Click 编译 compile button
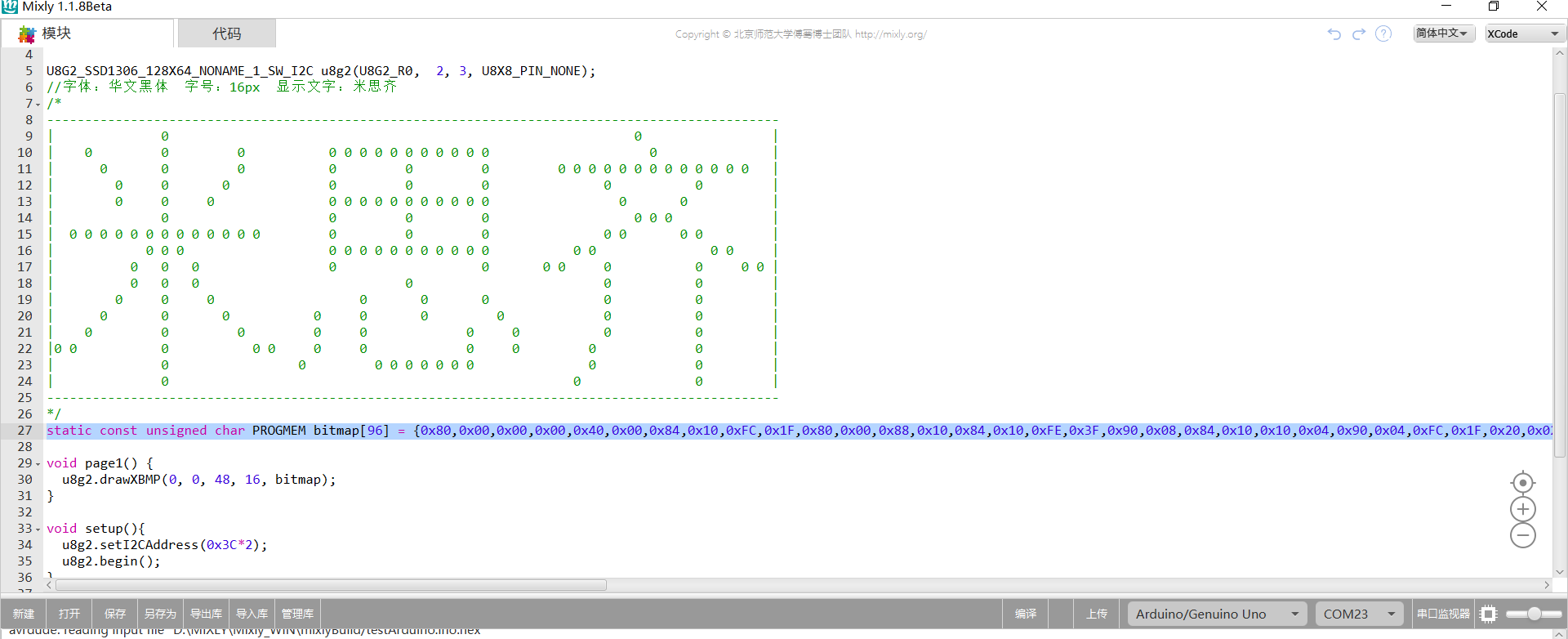The height and width of the screenshot is (639, 1568). pyautogui.click(x=1026, y=614)
